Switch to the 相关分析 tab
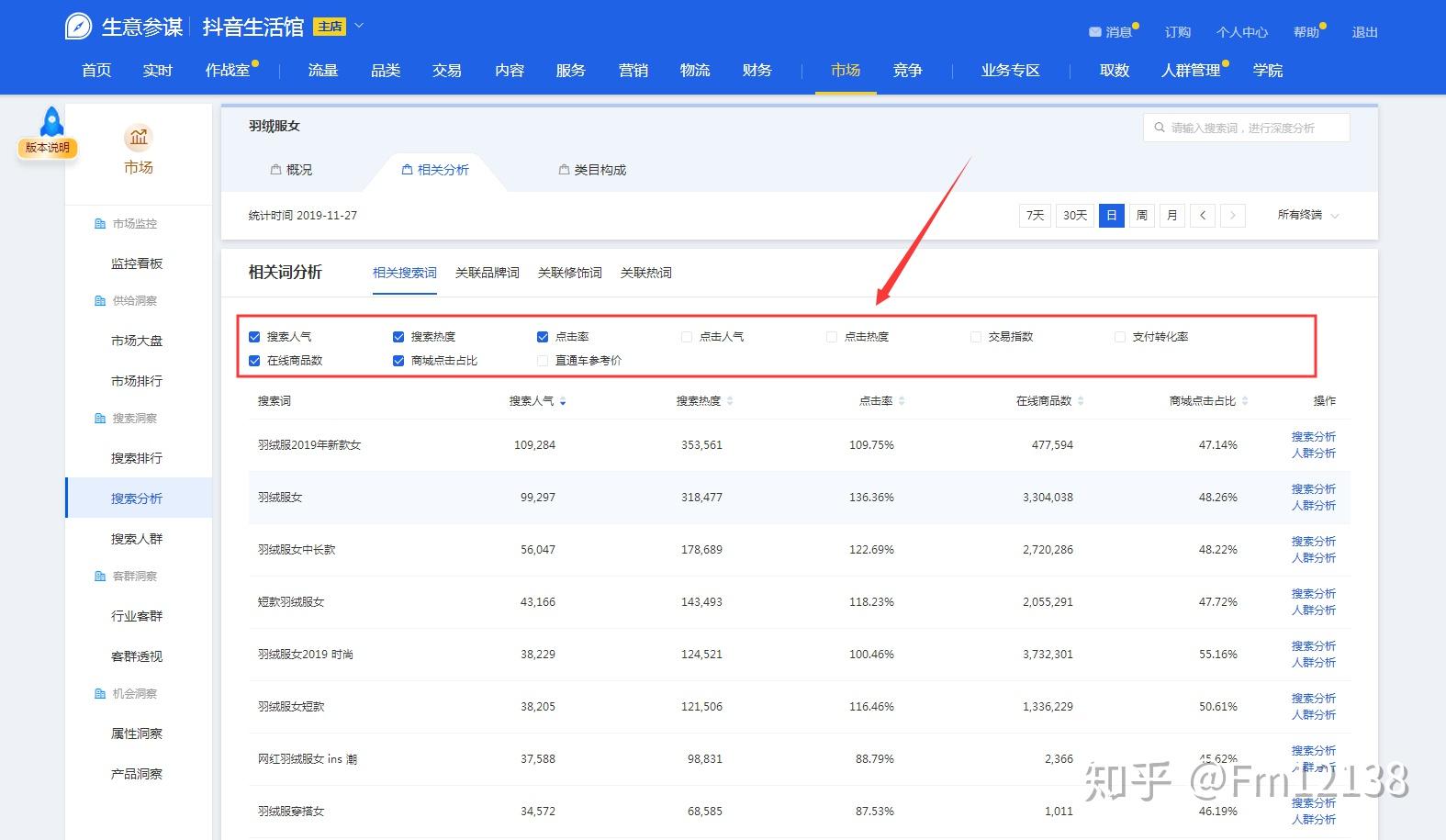 (x=435, y=170)
